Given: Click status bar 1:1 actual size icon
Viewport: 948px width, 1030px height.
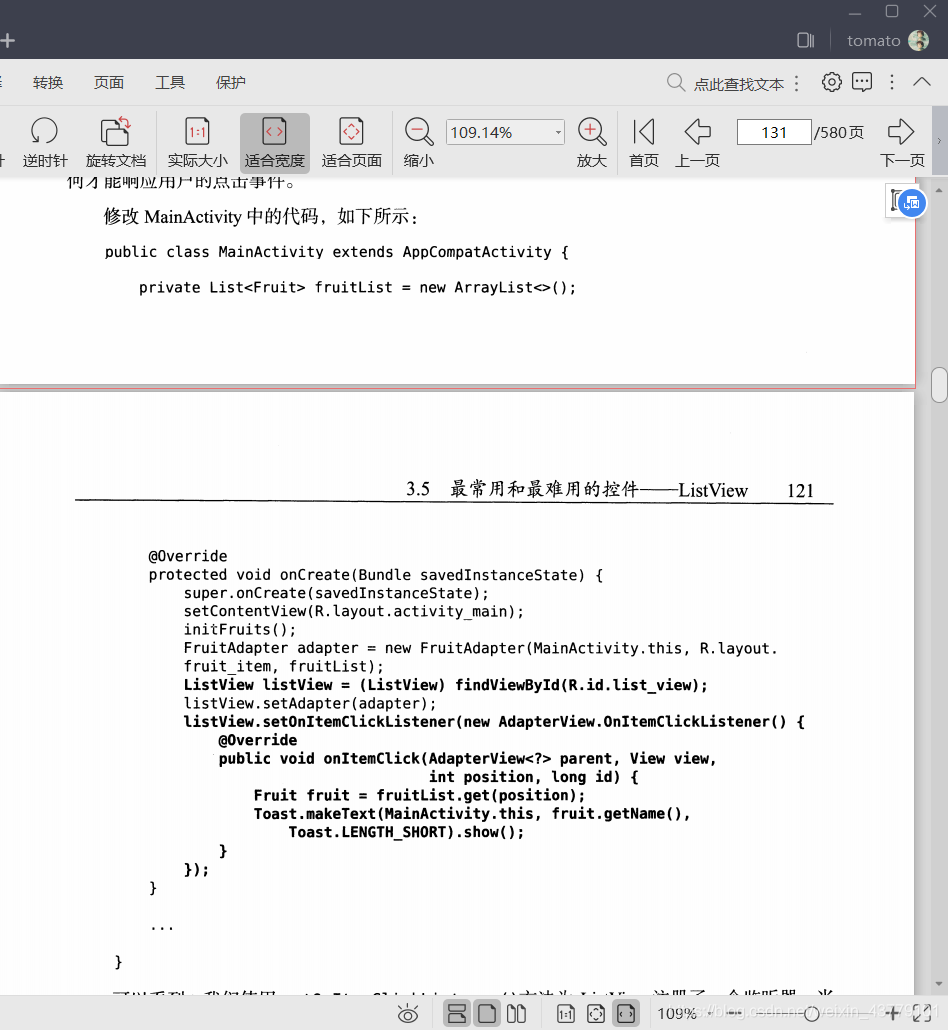Looking at the screenshot, I should point(566,1014).
